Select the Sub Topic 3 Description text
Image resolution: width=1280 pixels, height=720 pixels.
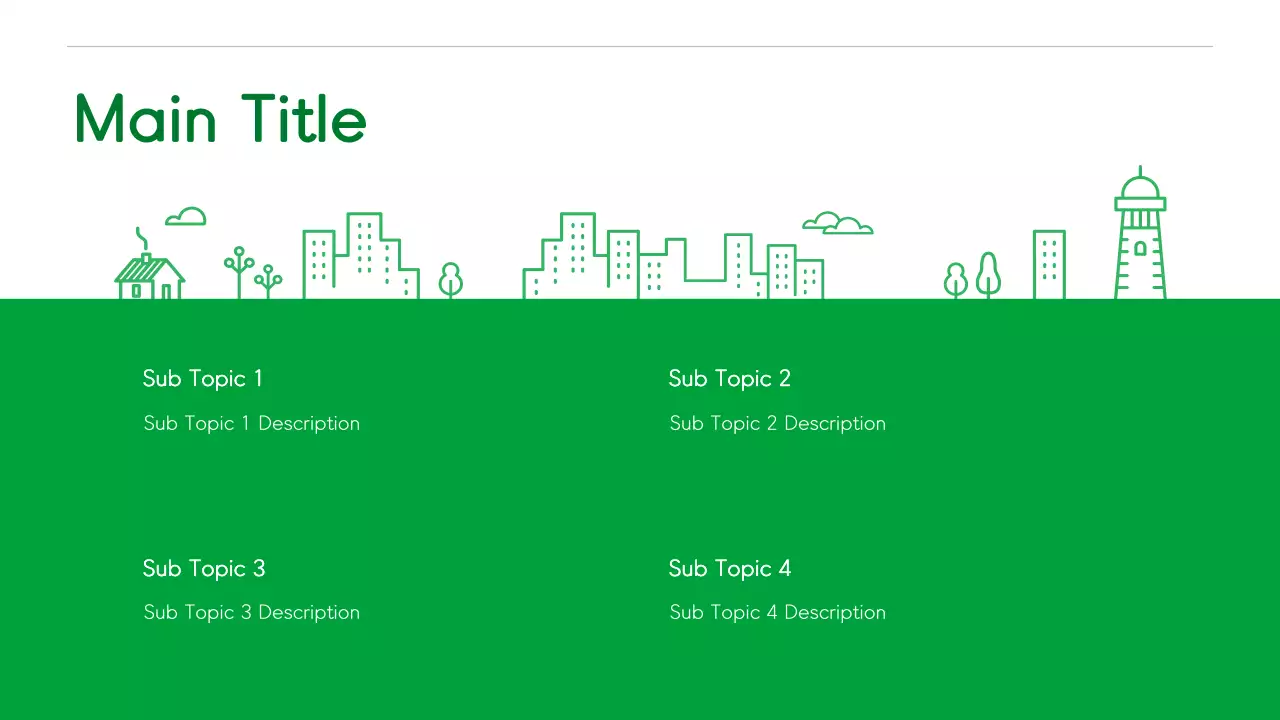point(251,612)
